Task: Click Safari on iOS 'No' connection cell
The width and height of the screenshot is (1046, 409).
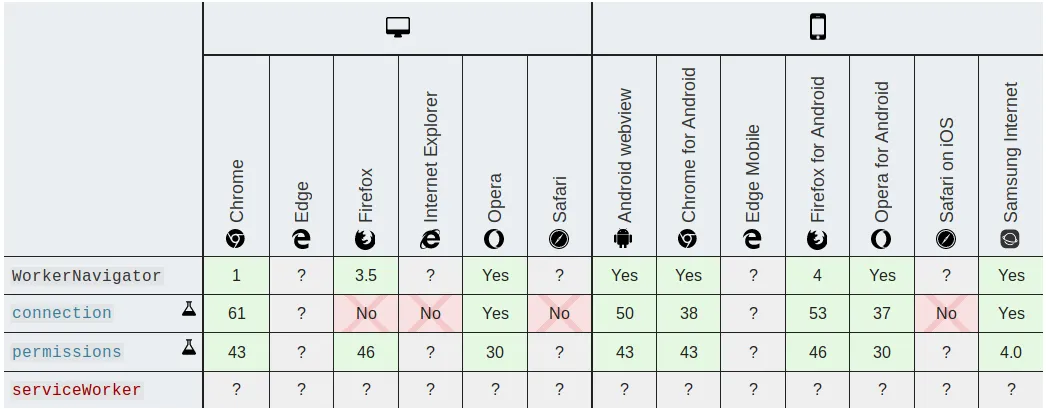Action: click(x=947, y=314)
